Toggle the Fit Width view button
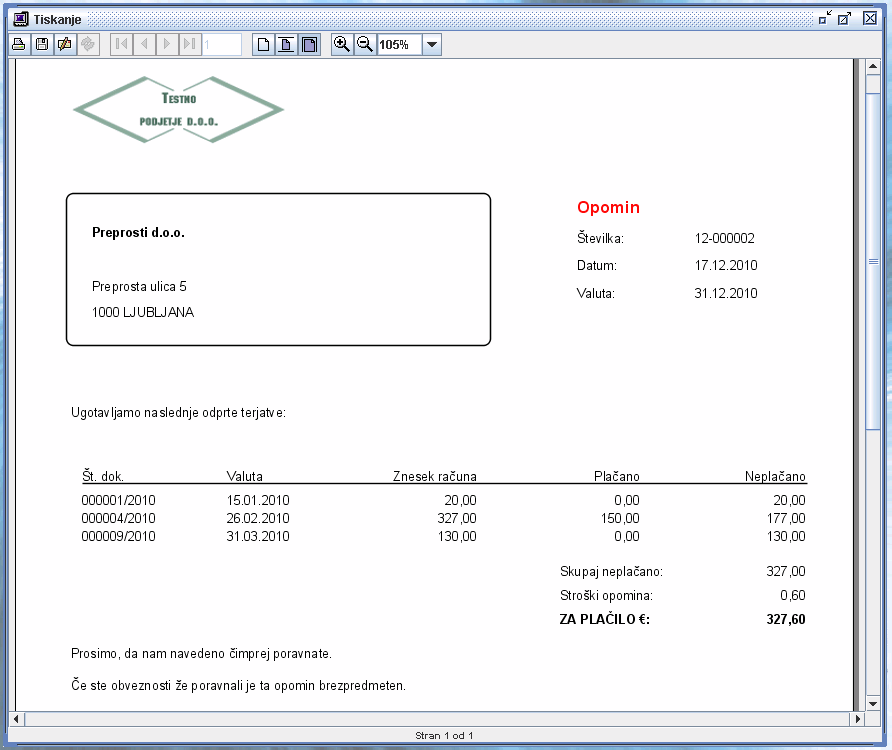The image size is (892, 750). (x=310, y=45)
